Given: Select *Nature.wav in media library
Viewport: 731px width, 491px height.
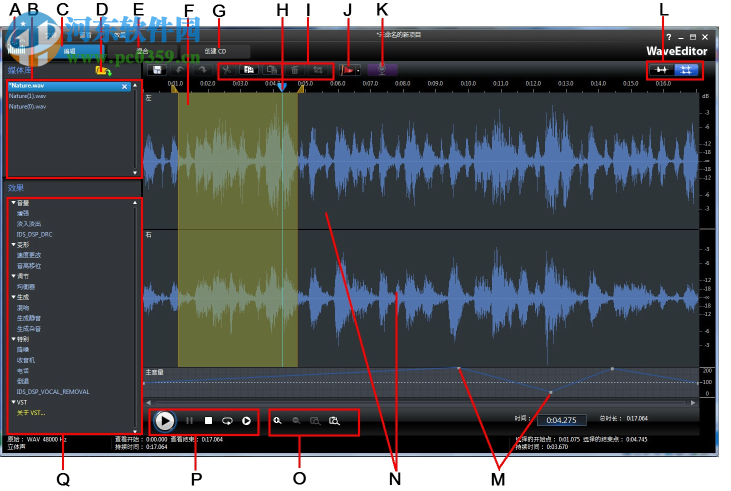Looking at the screenshot, I should (69, 86).
